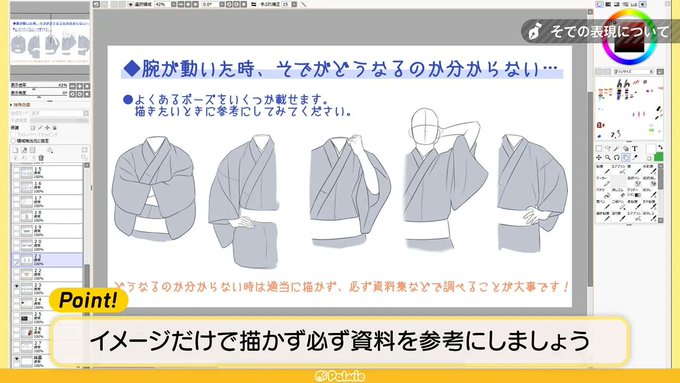The width and height of the screenshot is (680, 383).
Task: Select the magic wand tool
Action: point(617,149)
